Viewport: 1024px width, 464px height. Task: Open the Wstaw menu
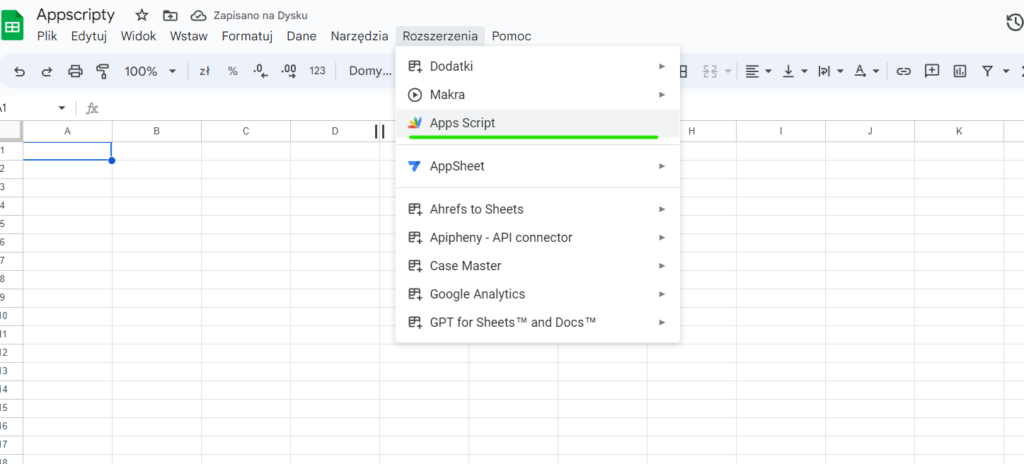coord(189,37)
